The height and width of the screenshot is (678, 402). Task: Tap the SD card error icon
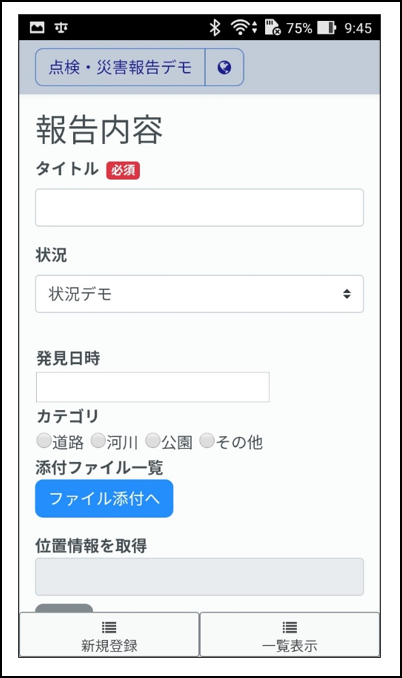click(x=272, y=27)
